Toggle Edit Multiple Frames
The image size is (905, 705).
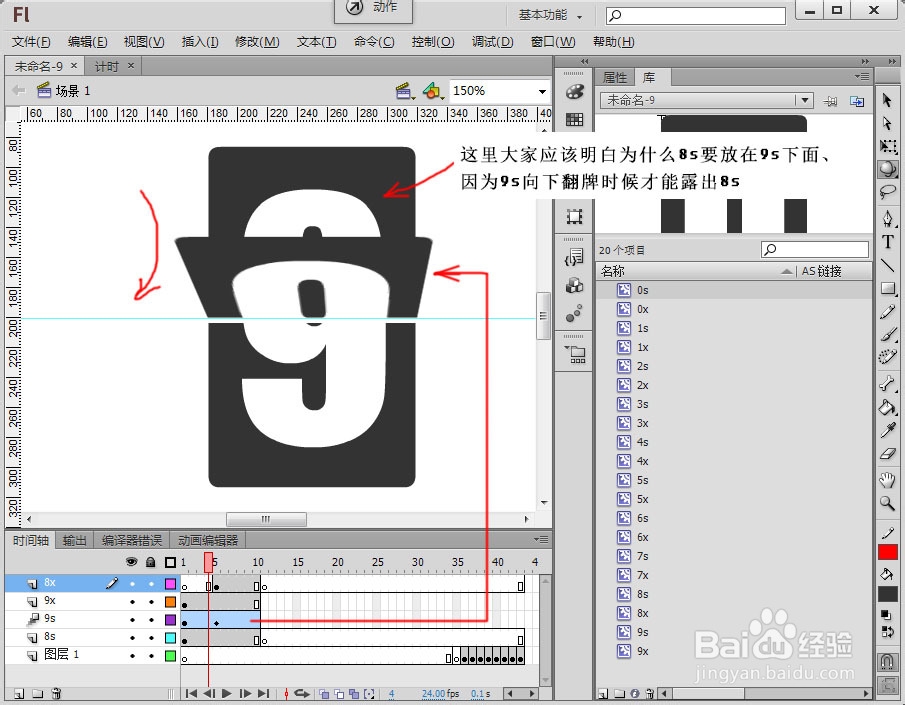(x=354, y=693)
